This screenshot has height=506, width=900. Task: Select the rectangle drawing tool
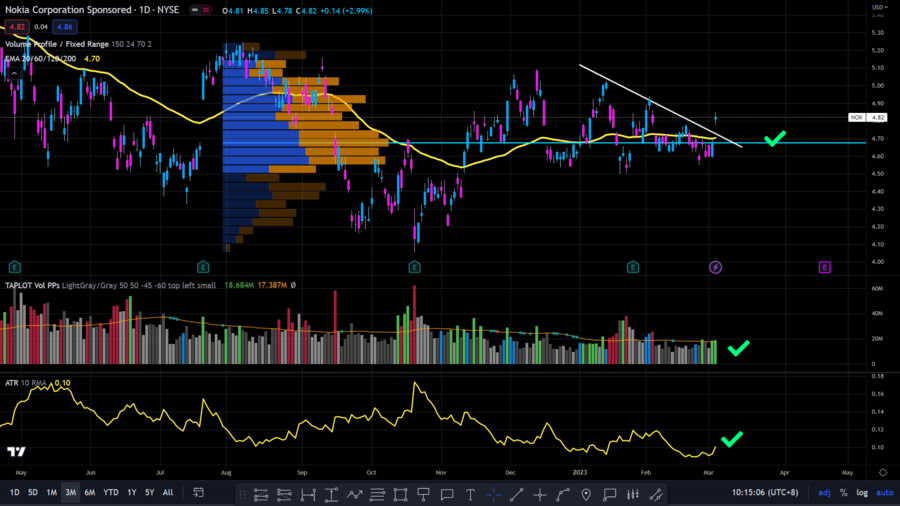click(401, 494)
